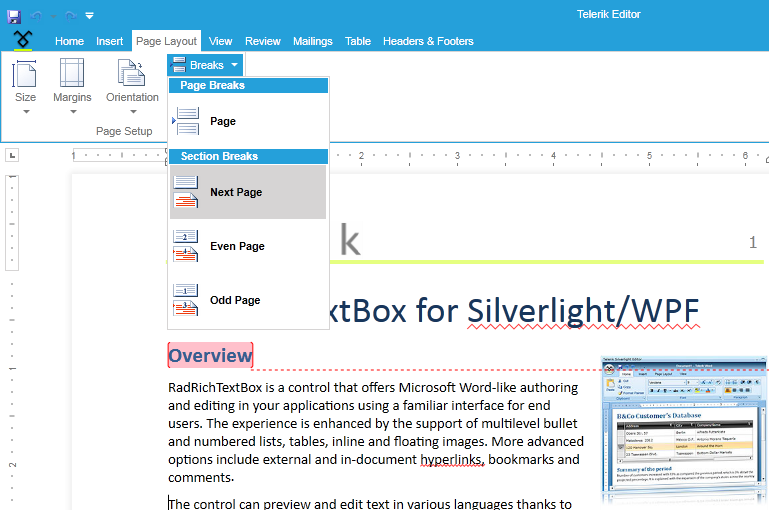Expand the Size dropdown arrow
The image size is (769, 510).
[x=26, y=112]
